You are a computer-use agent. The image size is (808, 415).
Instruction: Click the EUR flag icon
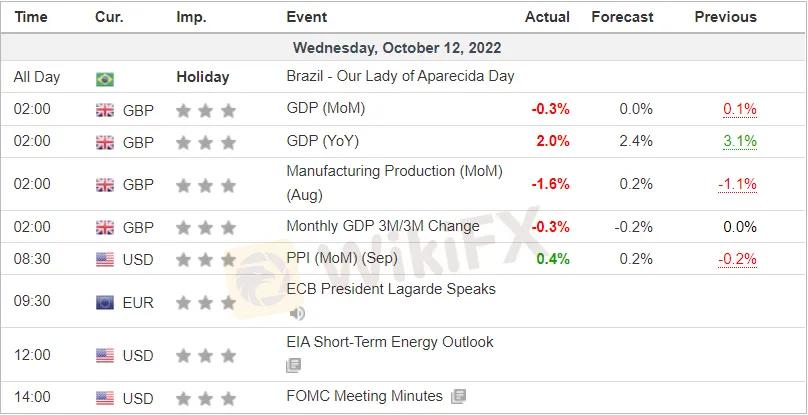click(104, 302)
